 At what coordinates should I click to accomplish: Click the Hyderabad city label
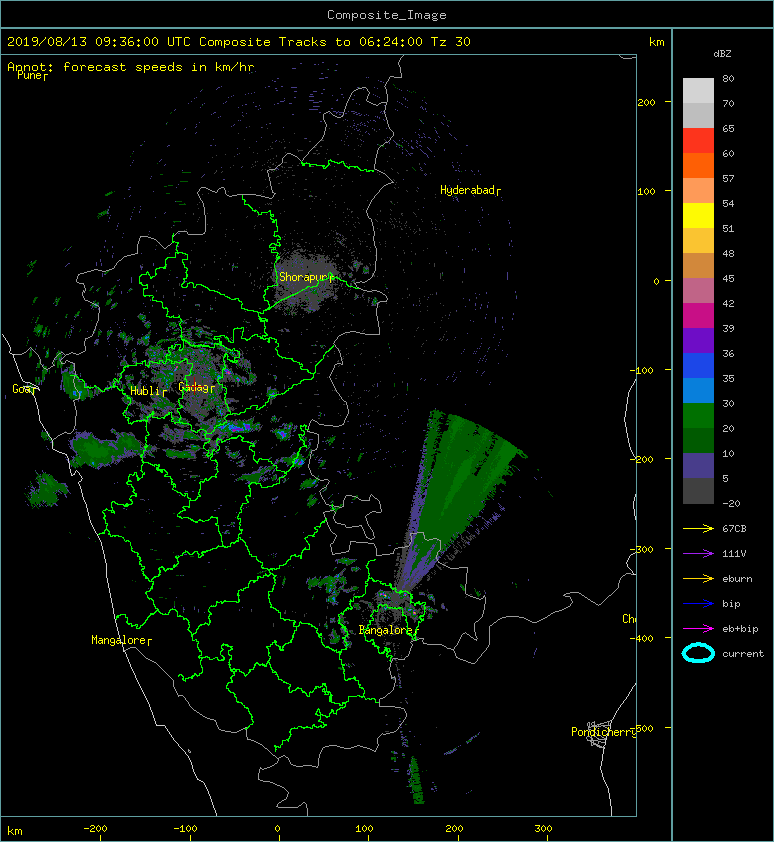click(467, 190)
